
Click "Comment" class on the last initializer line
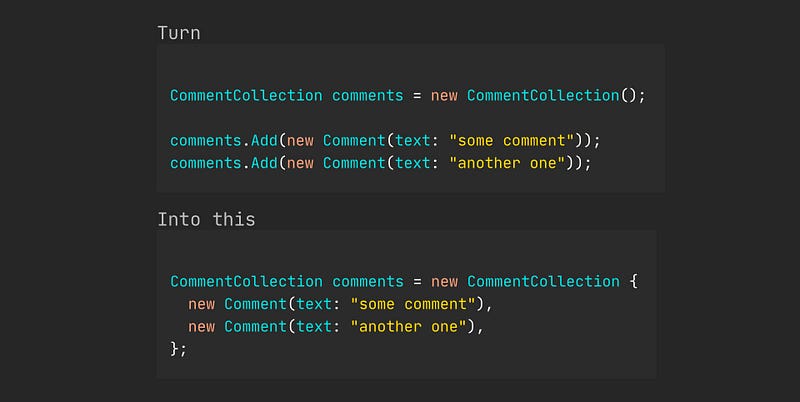(x=255, y=326)
